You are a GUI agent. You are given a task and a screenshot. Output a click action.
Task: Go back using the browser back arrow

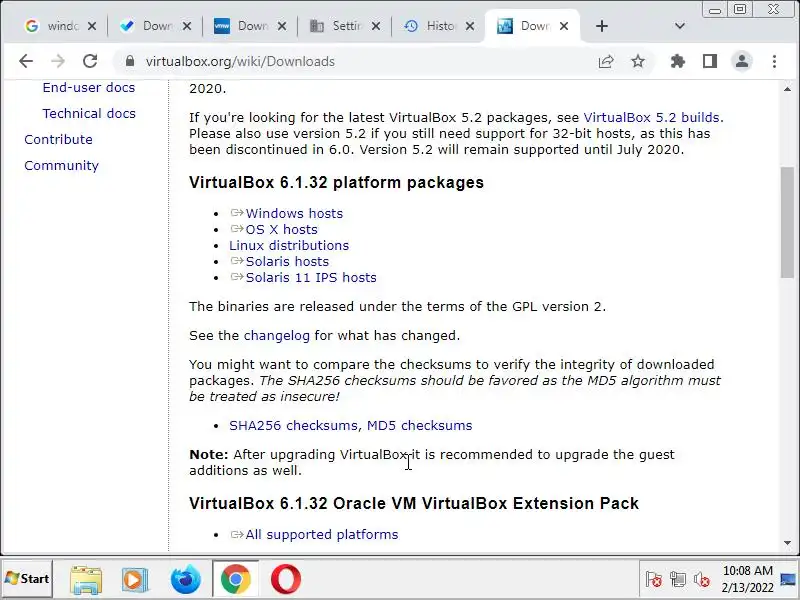point(26,61)
